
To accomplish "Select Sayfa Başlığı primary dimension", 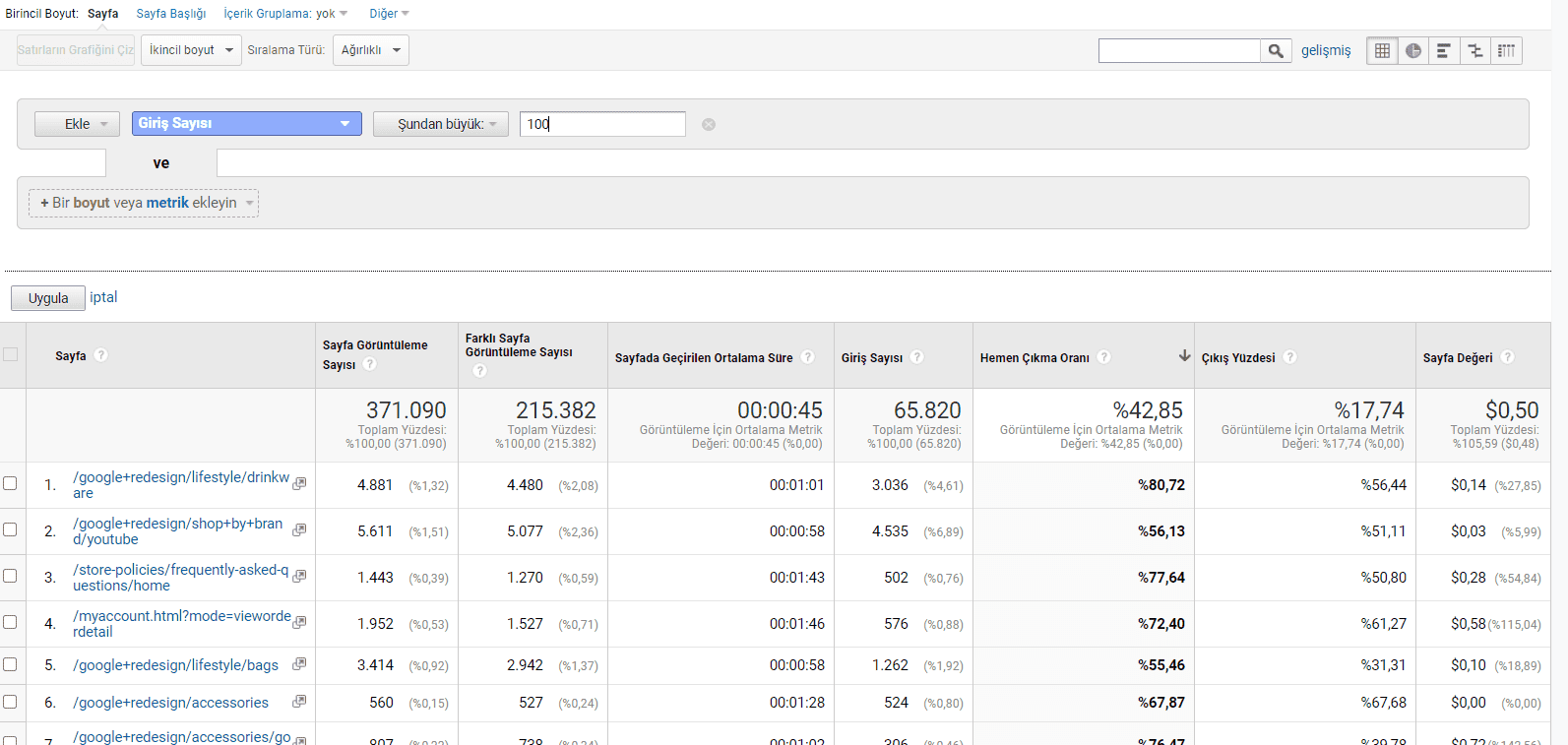I will 171,14.
